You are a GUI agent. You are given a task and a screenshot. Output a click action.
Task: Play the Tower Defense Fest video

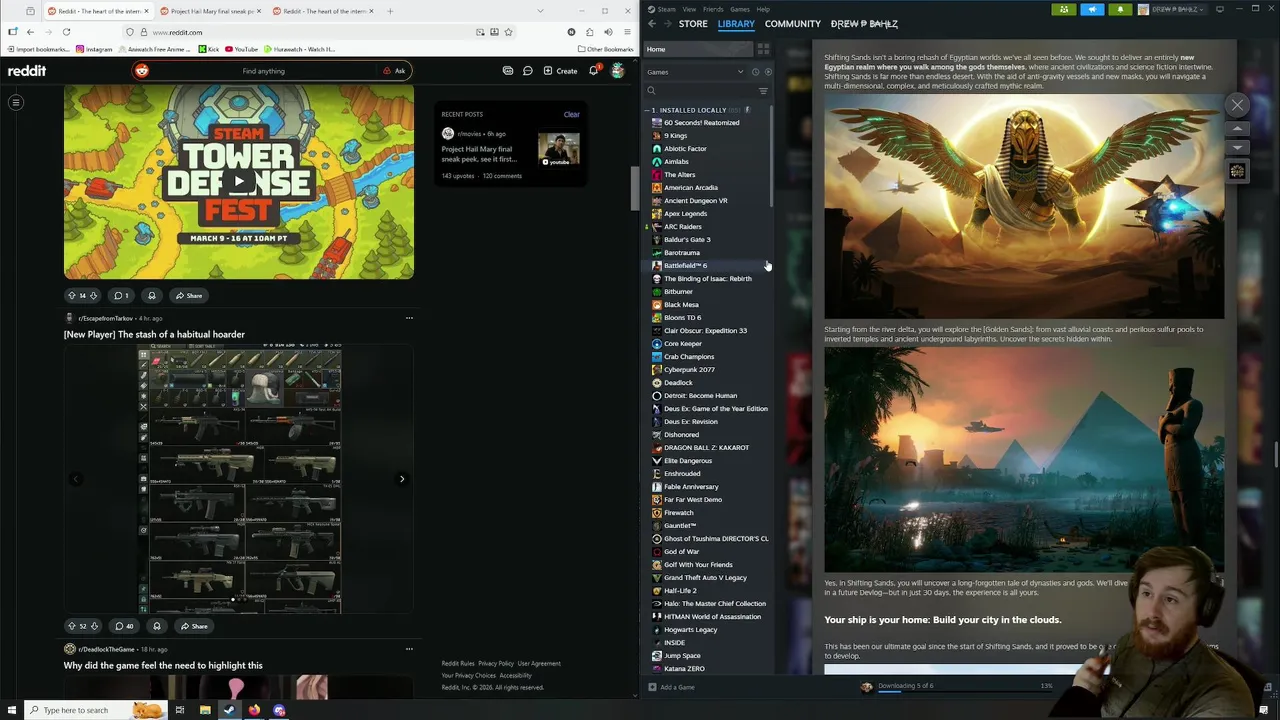tap(238, 182)
